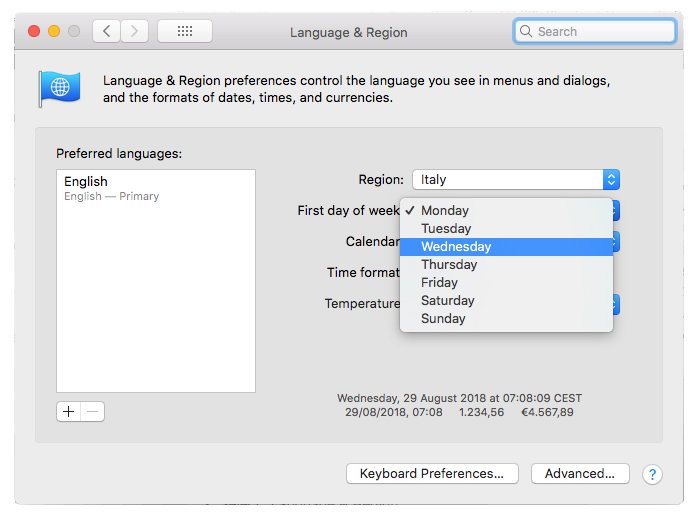
Task: Click the Advanced button
Action: tap(580, 474)
